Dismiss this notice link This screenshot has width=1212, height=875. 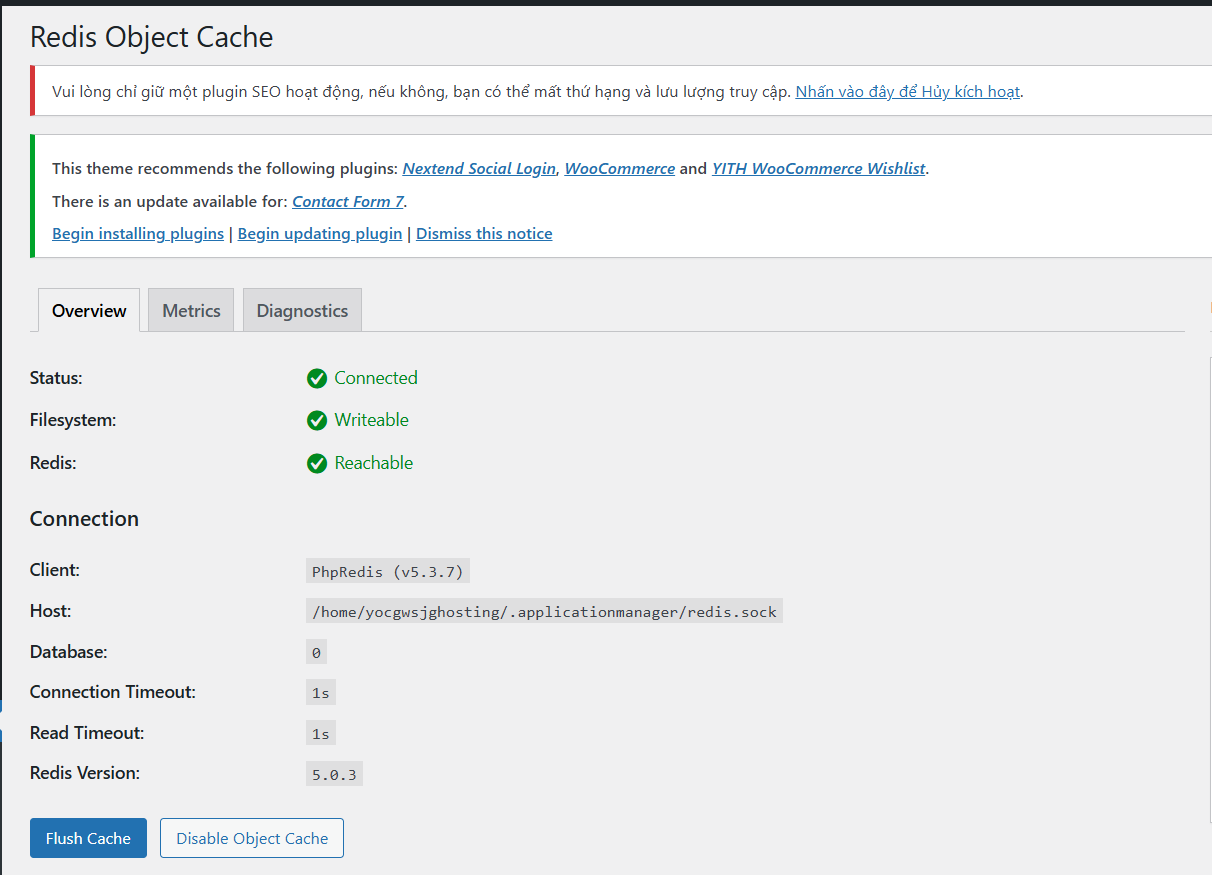point(484,233)
